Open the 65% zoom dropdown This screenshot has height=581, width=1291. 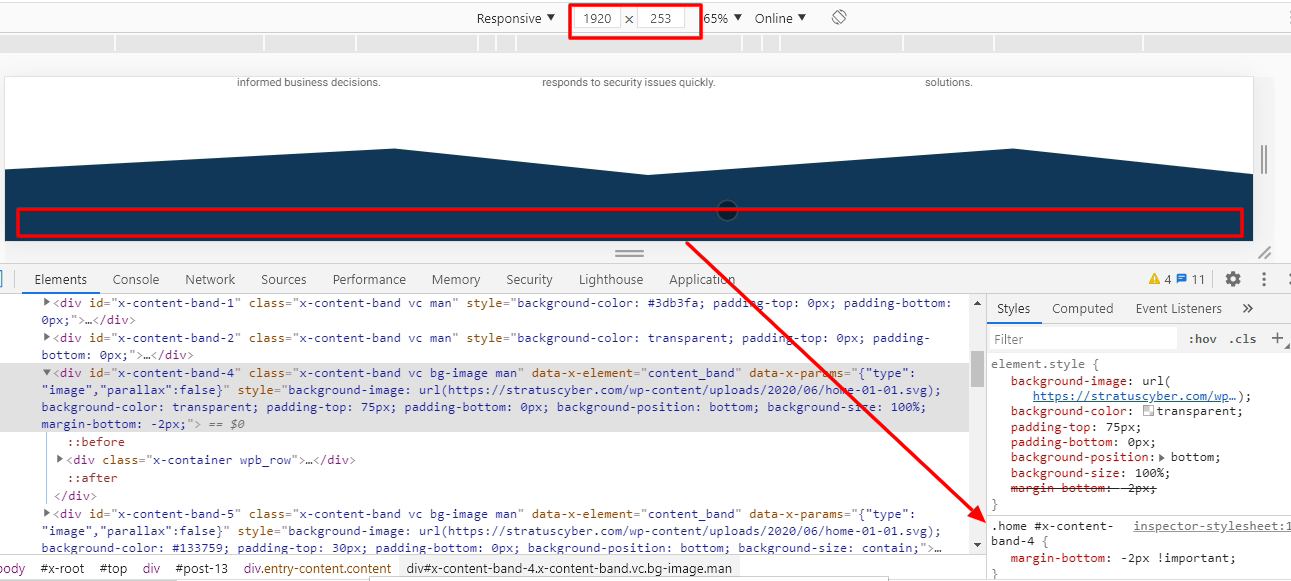723,18
